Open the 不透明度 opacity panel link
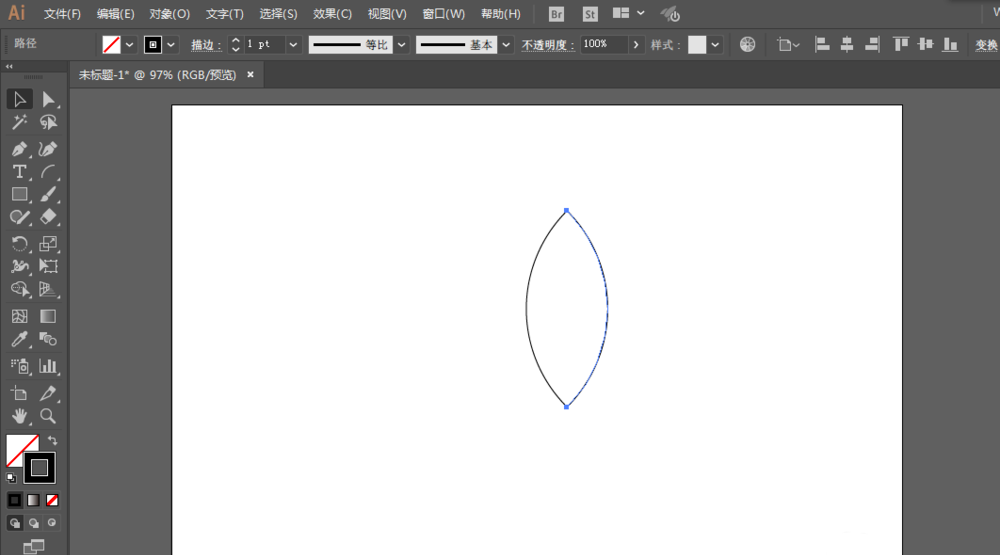The height and width of the screenshot is (555, 1000). (547, 45)
